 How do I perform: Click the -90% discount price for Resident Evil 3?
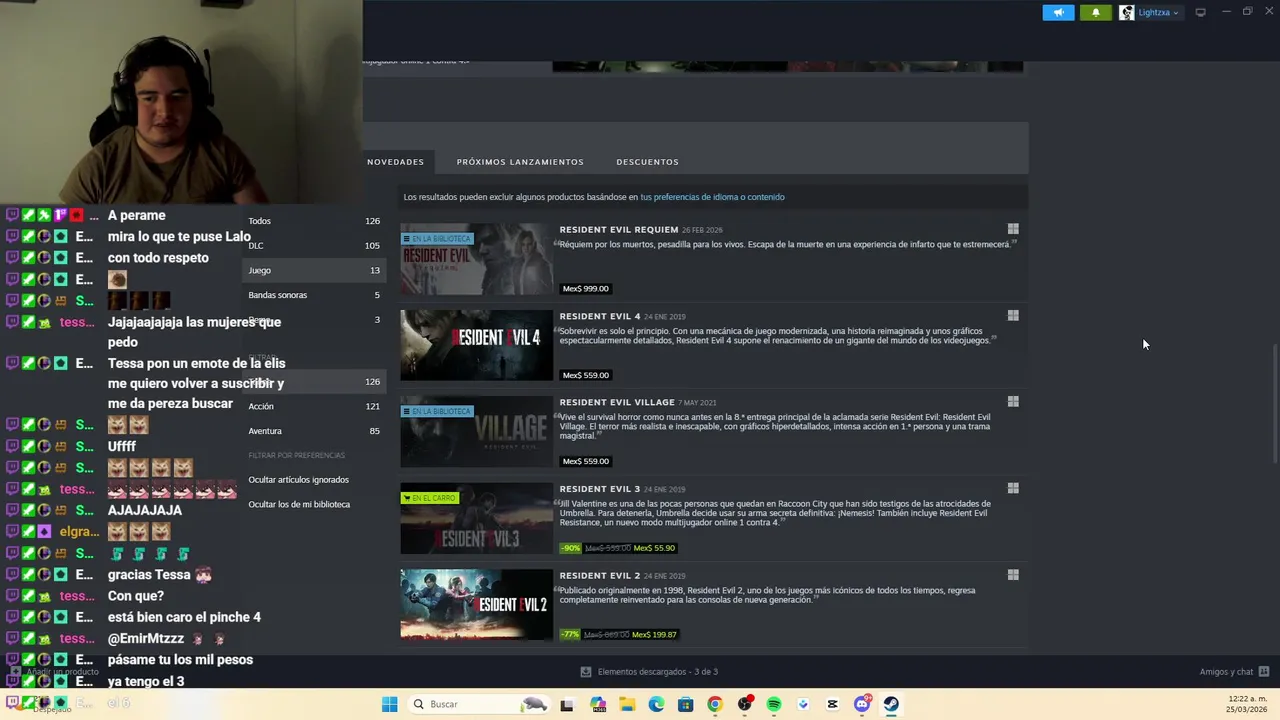click(x=619, y=548)
